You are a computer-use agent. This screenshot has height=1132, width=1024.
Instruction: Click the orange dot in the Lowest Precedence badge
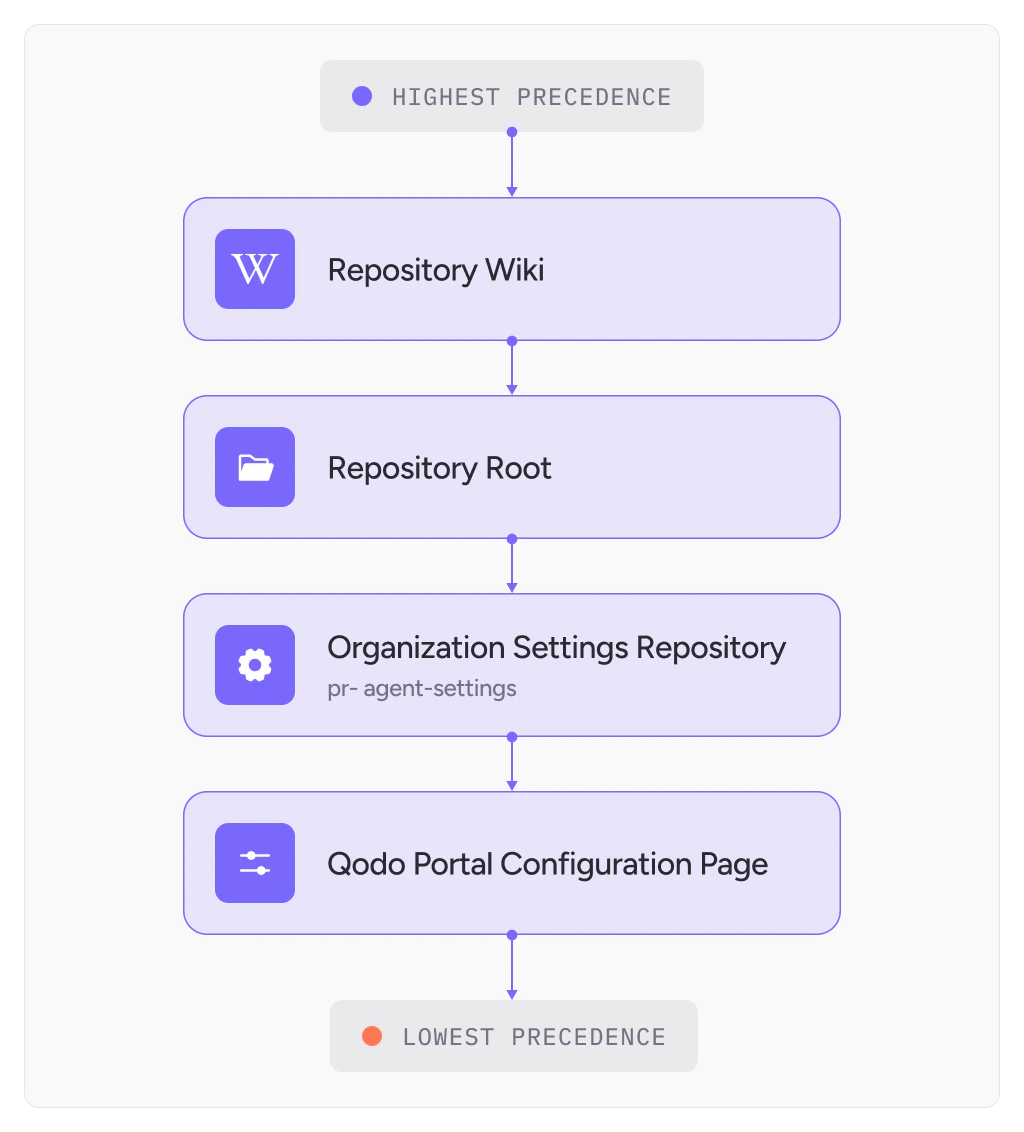coord(371,1036)
